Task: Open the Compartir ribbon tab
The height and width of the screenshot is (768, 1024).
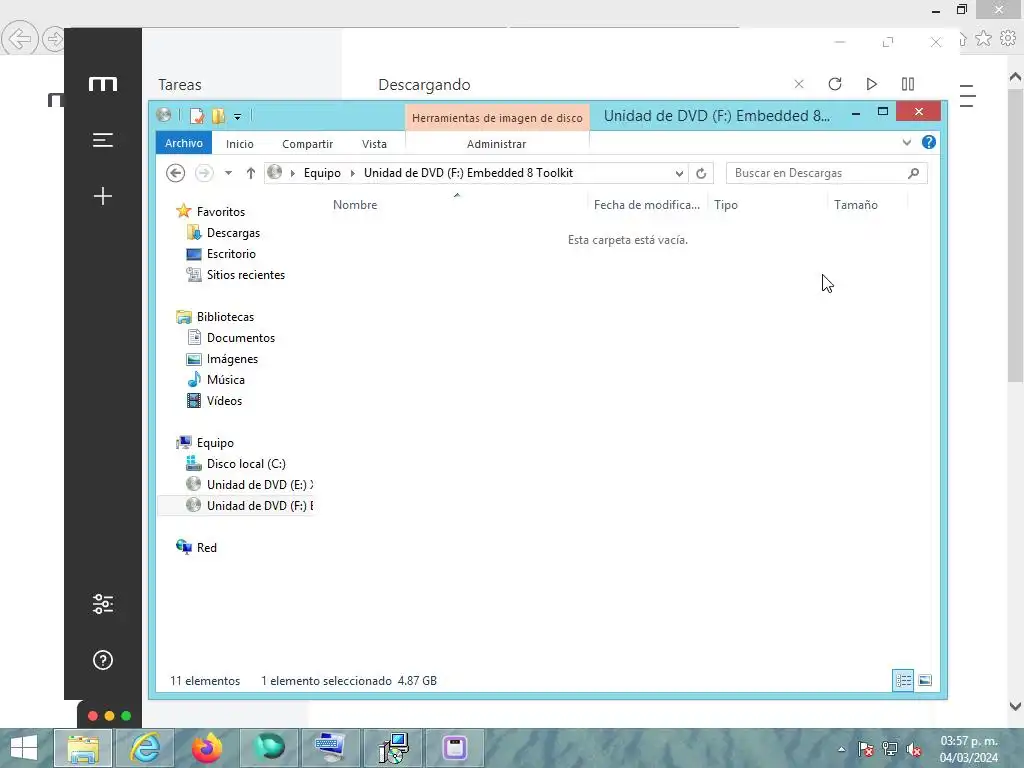Action: pyautogui.click(x=308, y=144)
